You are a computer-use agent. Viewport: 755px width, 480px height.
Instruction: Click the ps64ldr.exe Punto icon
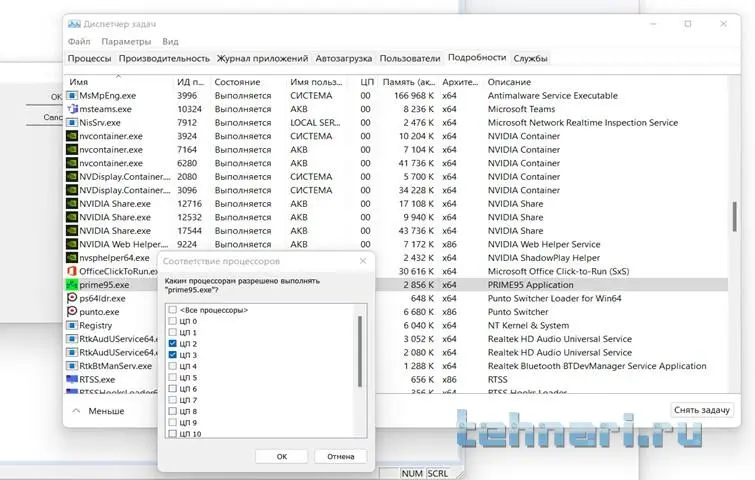[x=72, y=298]
